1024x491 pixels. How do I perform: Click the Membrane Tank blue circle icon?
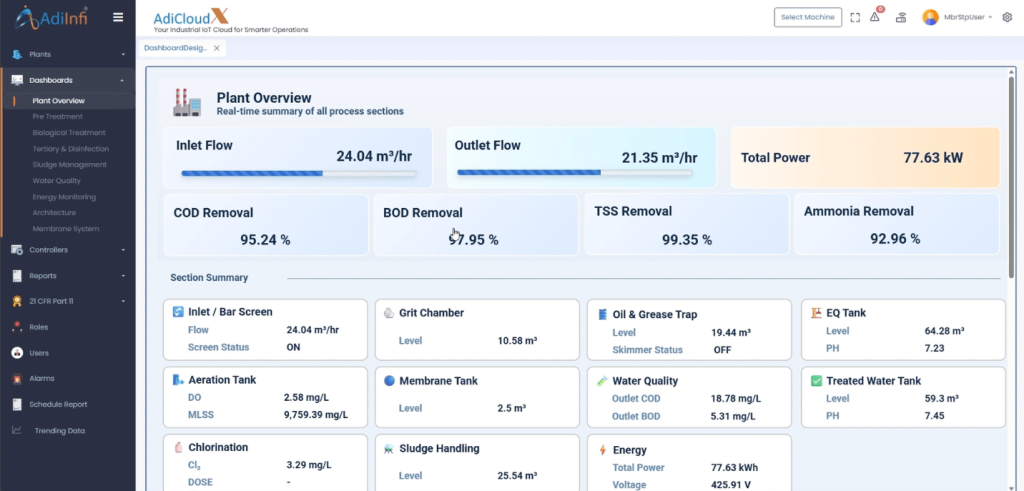[389, 381]
